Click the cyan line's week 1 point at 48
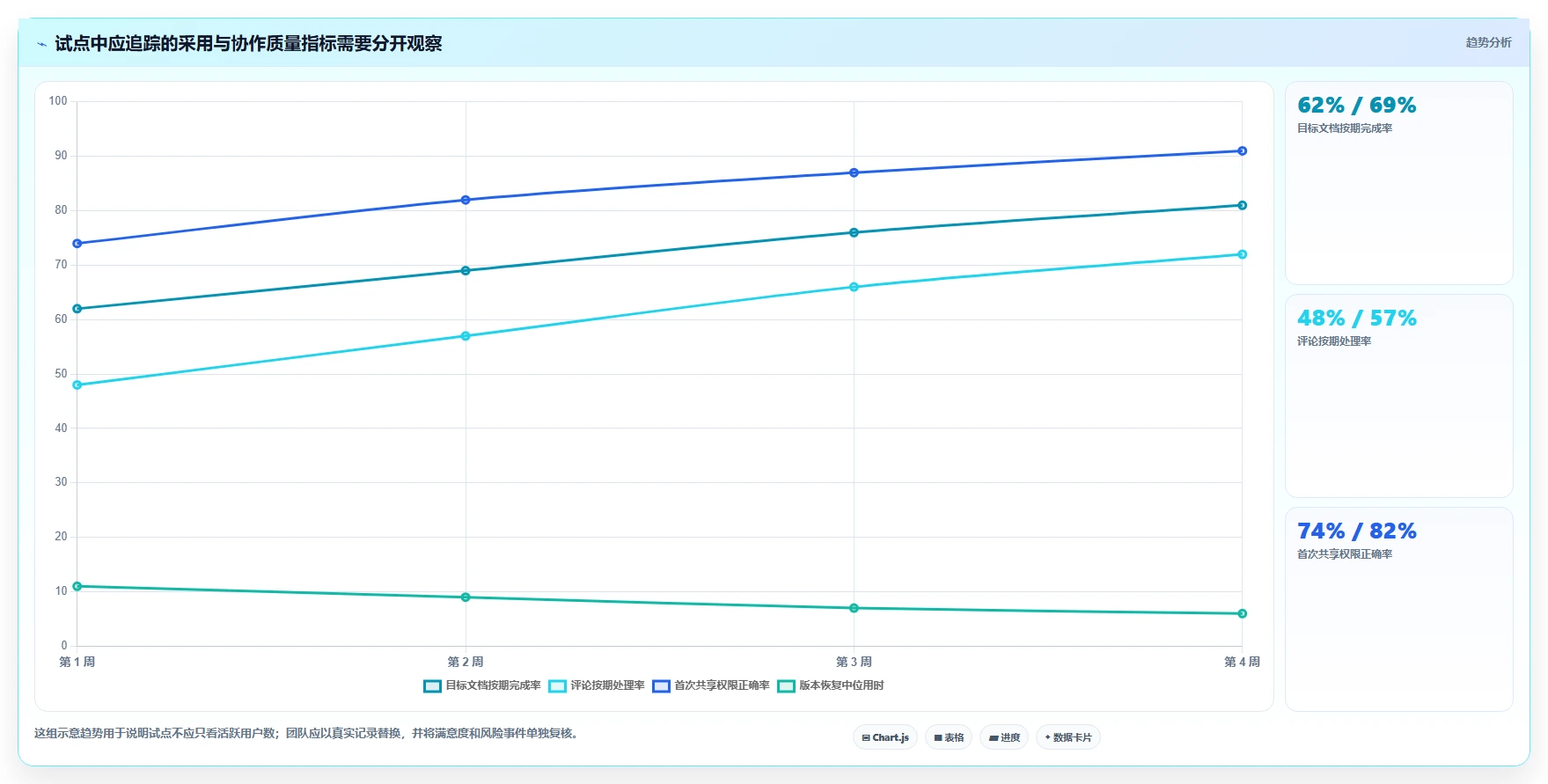Screen dimensions: 1548x784 point(77,385)
